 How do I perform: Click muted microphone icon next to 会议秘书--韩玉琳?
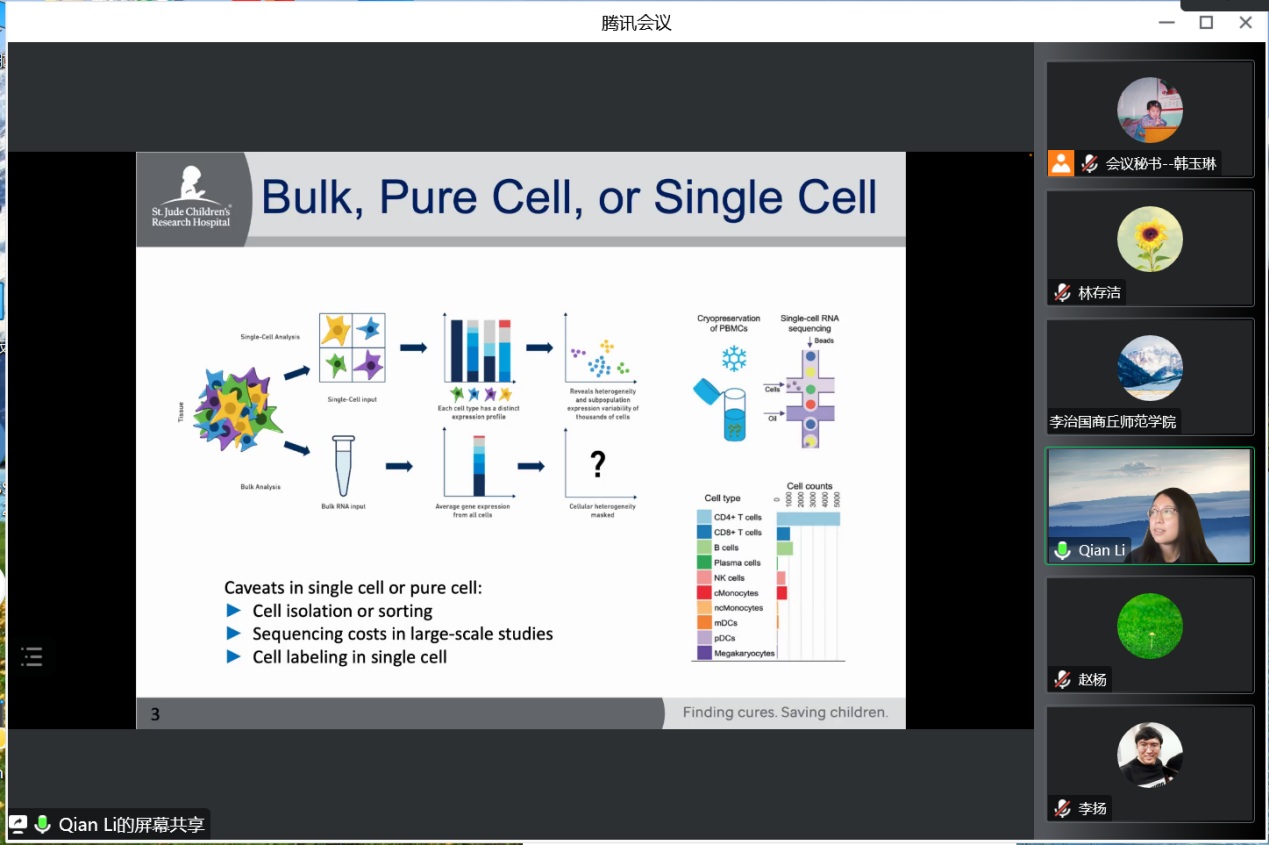[1089, 163]
